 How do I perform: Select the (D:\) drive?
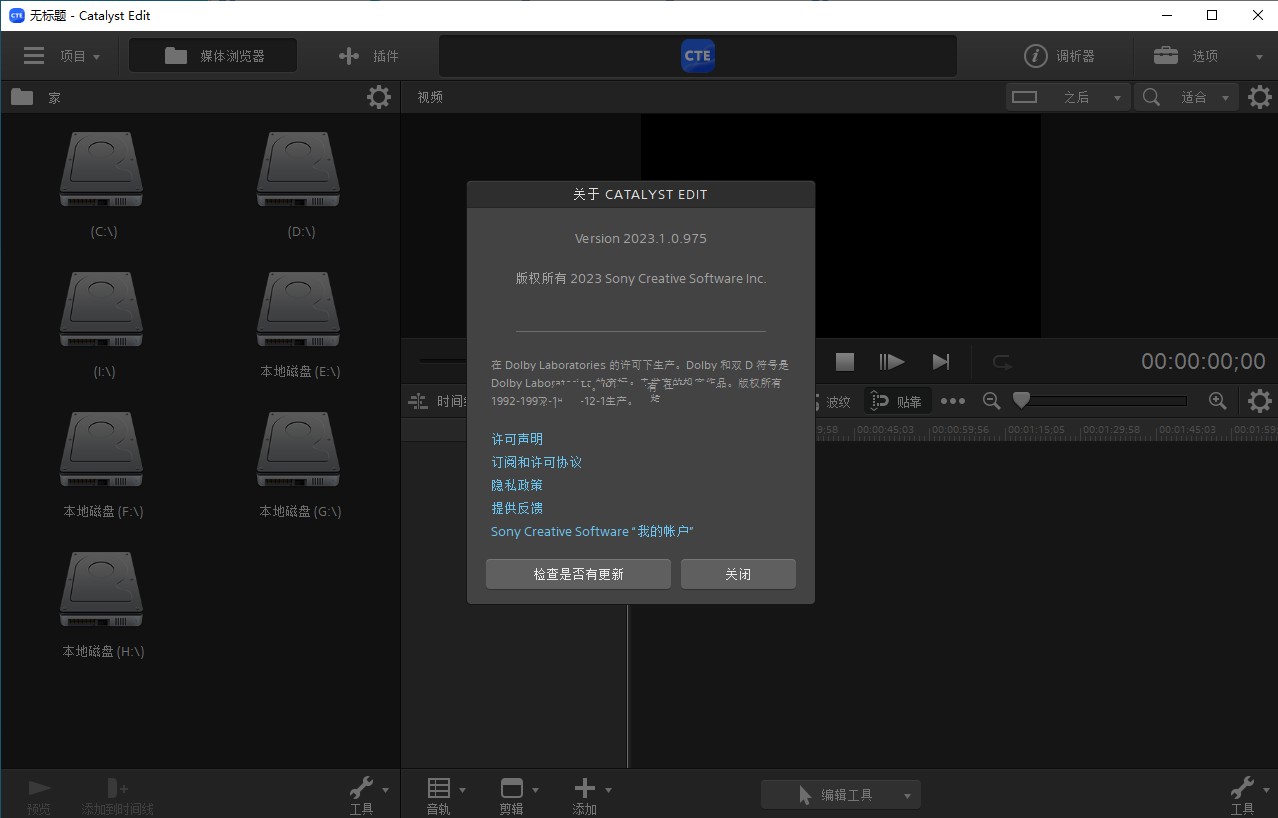[299, 185]
